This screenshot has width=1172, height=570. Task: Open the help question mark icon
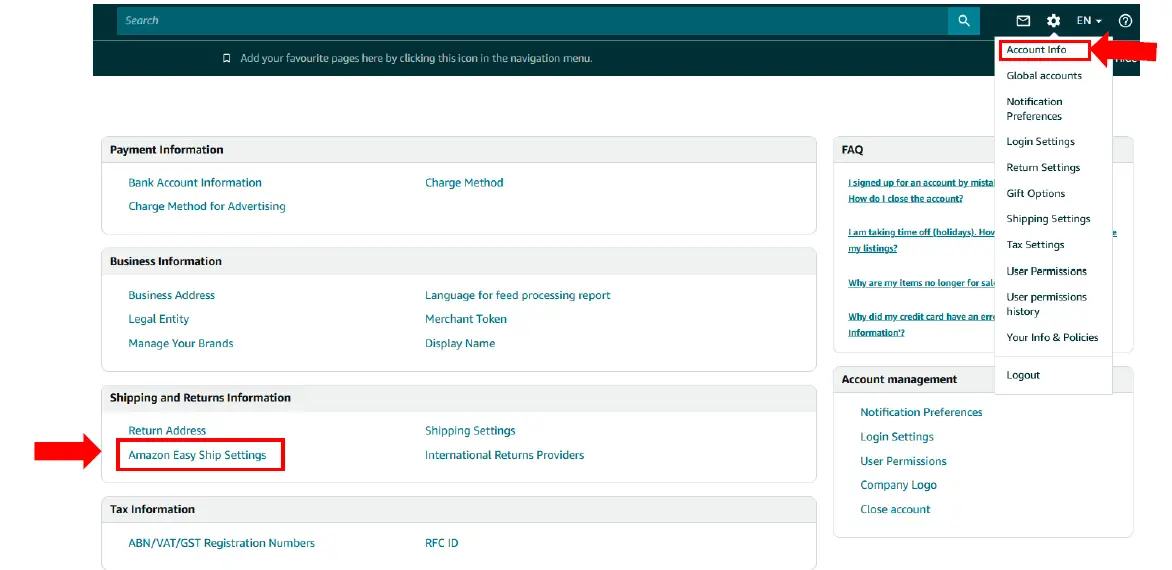tap(1125, 21)
